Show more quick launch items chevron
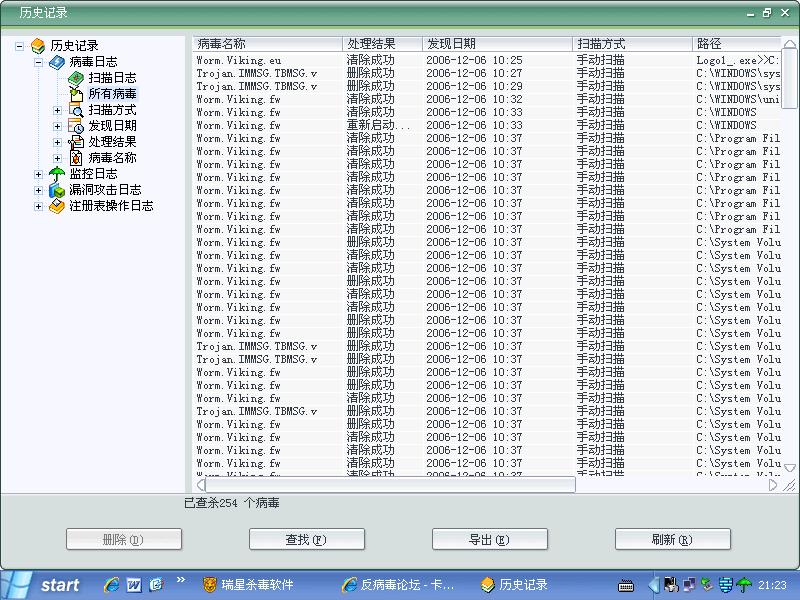 point(181,580)
